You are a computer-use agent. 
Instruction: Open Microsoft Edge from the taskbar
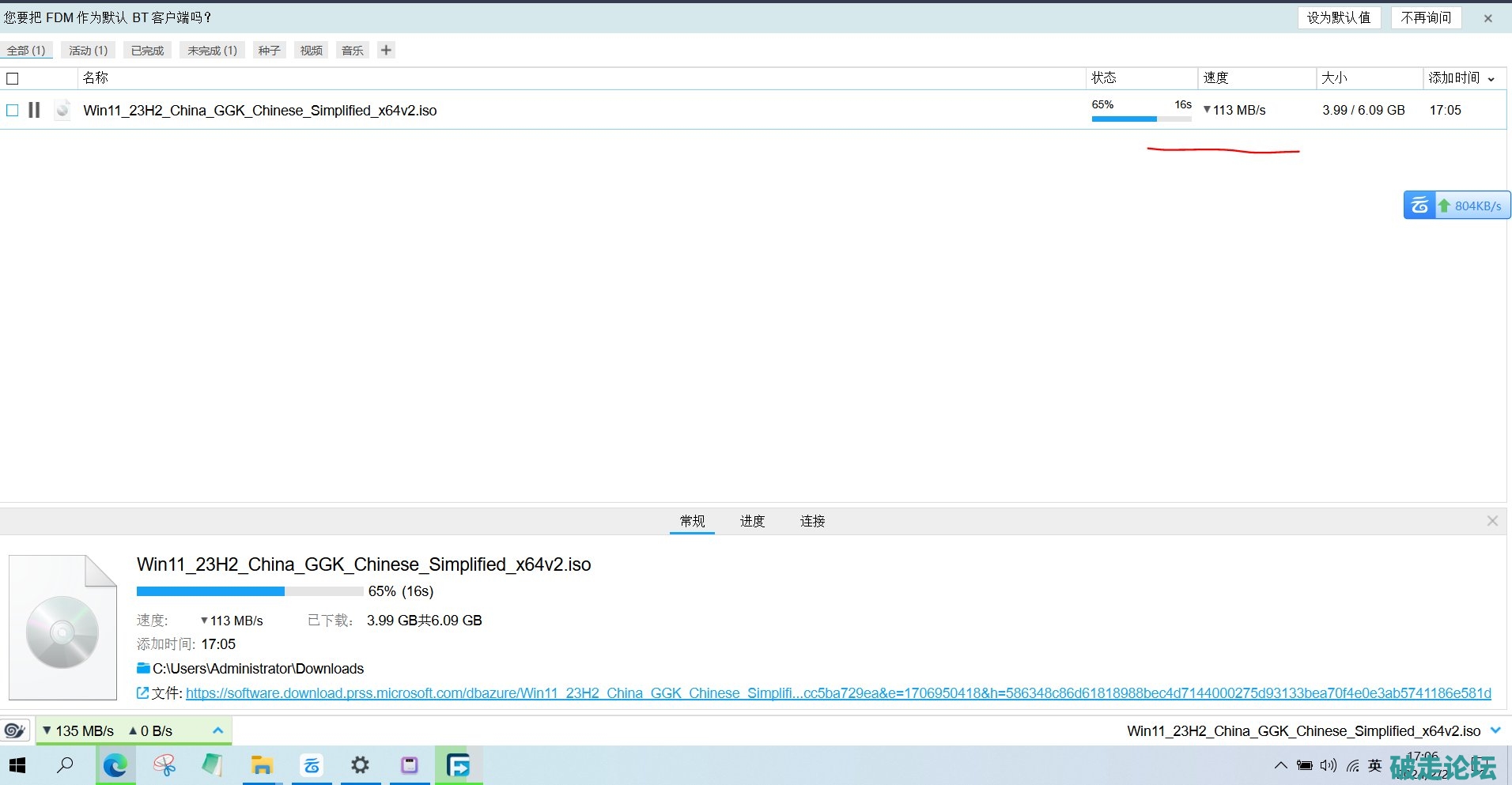[x=115, y=765]
